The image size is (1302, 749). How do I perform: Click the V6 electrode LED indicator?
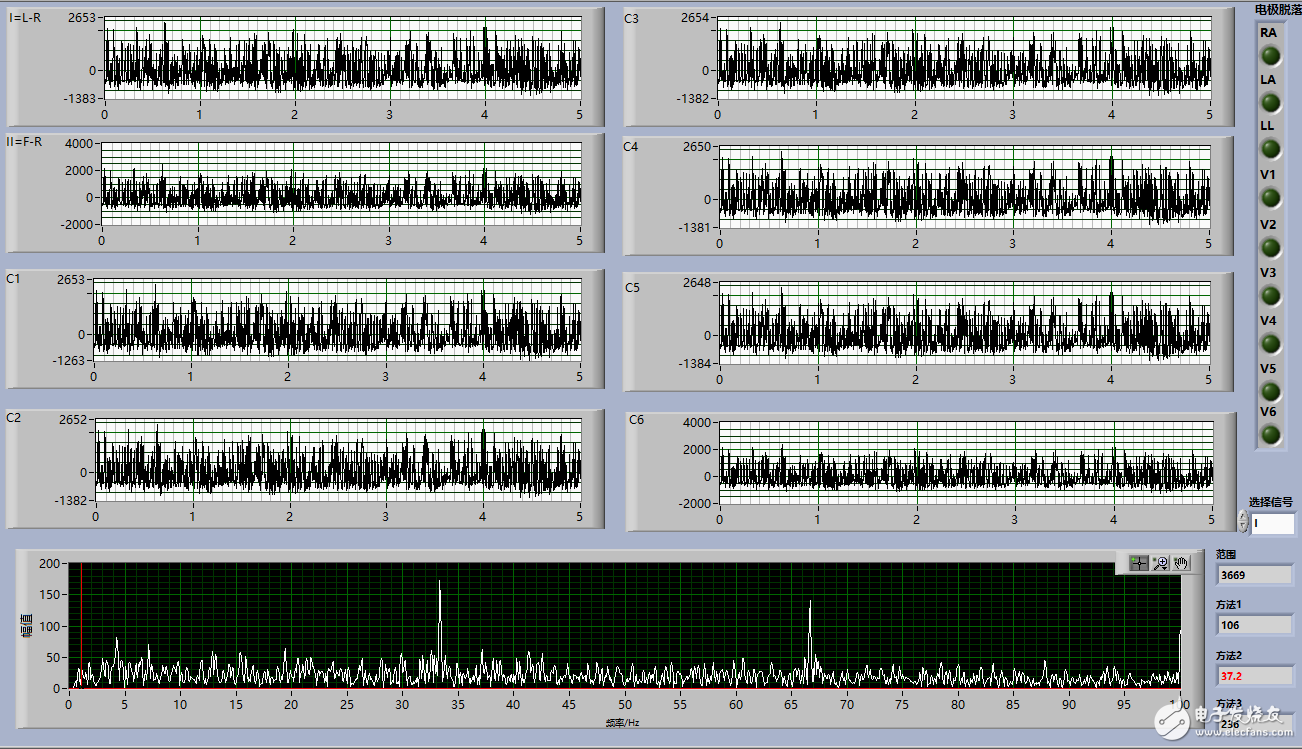pos(1270,435)
